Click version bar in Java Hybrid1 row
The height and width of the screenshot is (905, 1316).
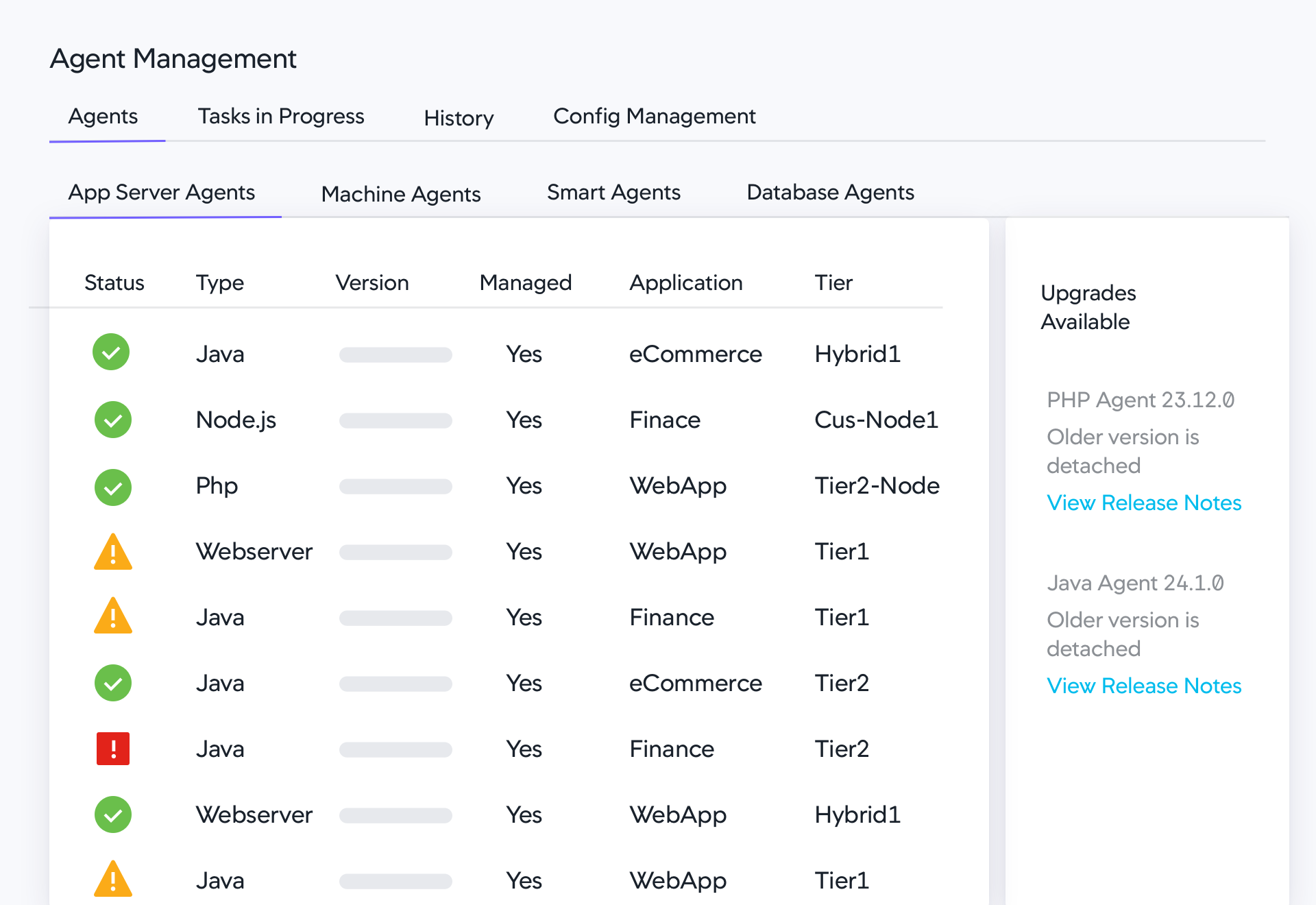click(x=395, y=354)
